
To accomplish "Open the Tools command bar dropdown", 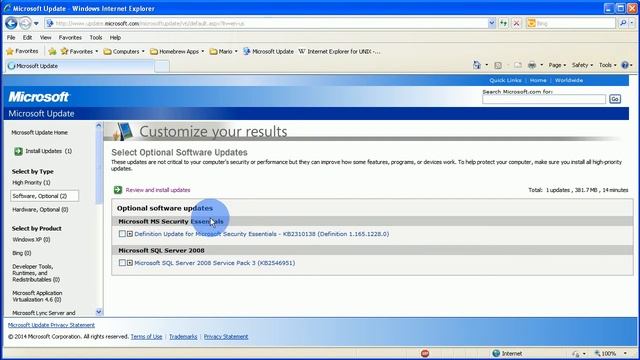I will point(608,65).
